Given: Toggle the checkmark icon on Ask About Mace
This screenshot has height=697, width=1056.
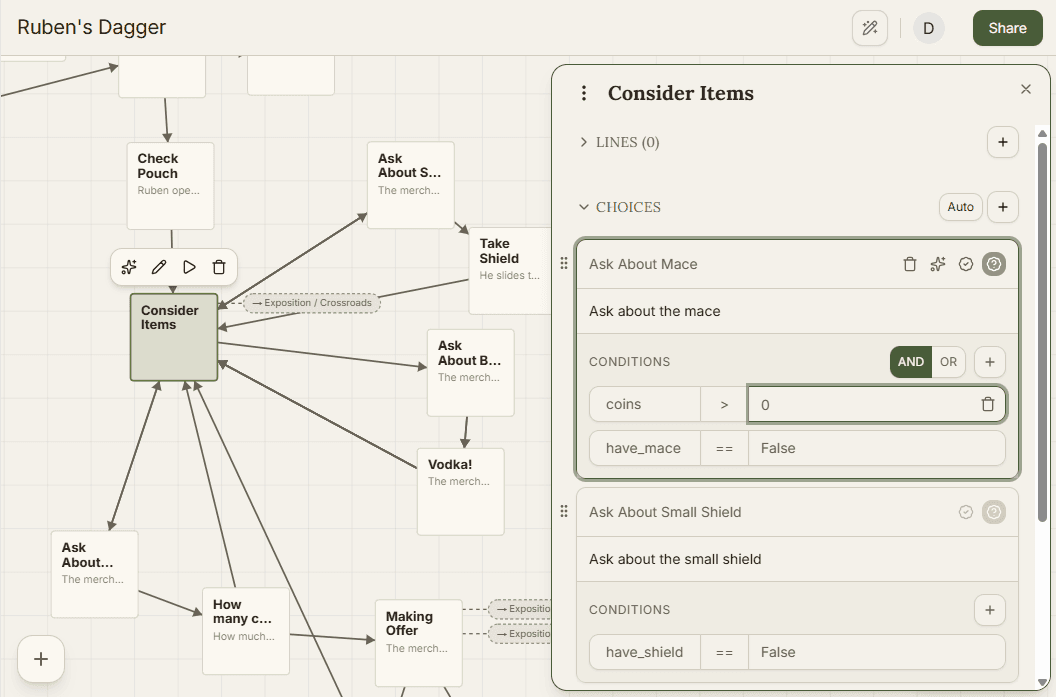Looking at the screenshot, I should pyautogui.click(x=966, y=264).
